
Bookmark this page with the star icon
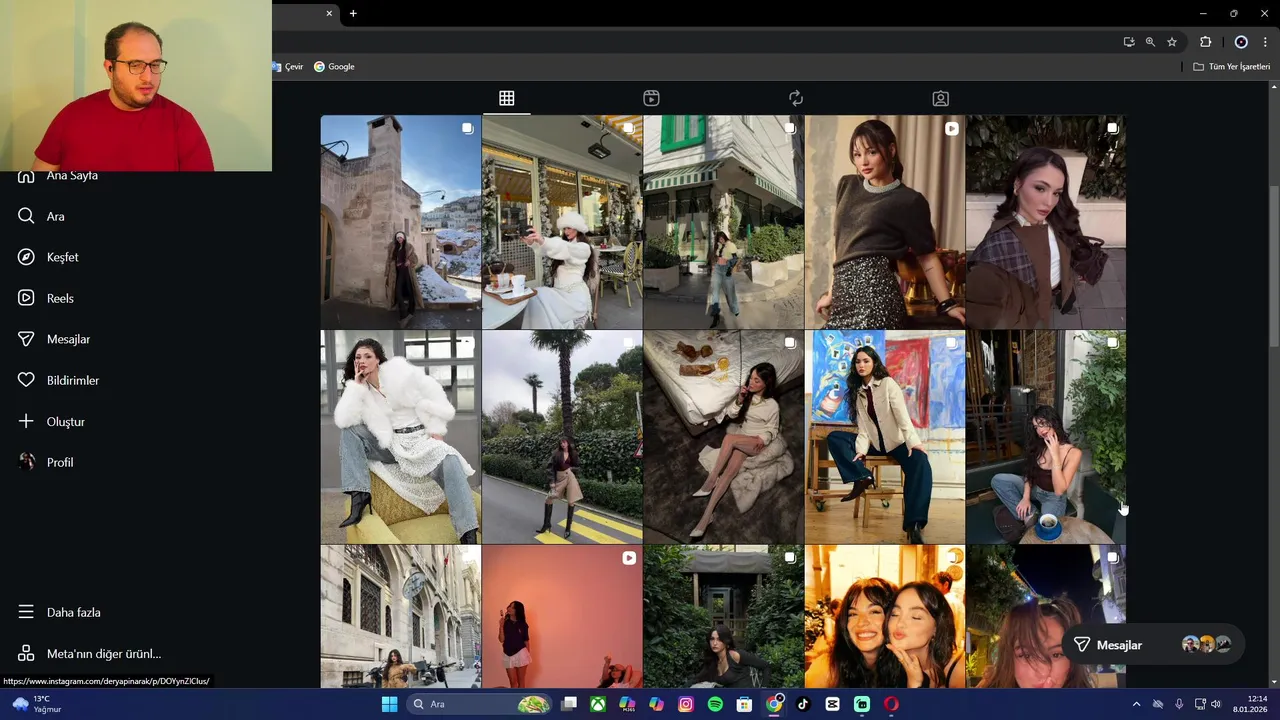point(1172,42)
